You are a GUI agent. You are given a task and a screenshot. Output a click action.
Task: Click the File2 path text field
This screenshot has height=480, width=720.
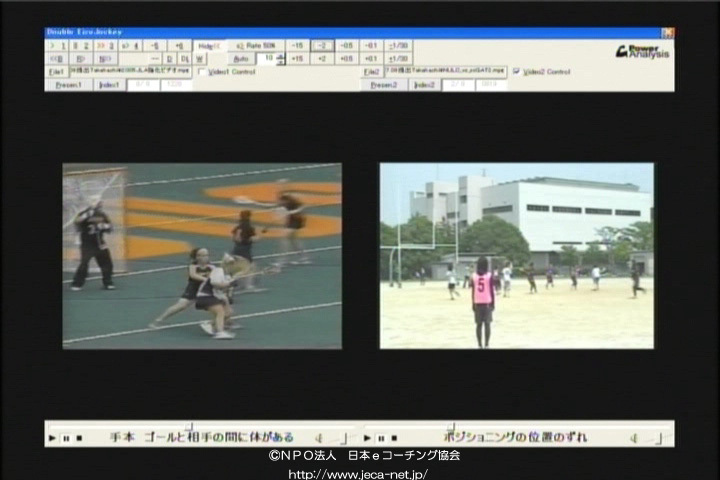coord(445,71)
